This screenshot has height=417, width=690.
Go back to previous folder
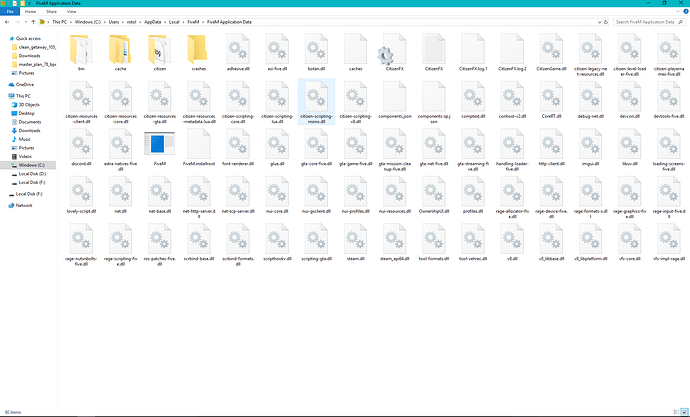(x=7, y=22)
